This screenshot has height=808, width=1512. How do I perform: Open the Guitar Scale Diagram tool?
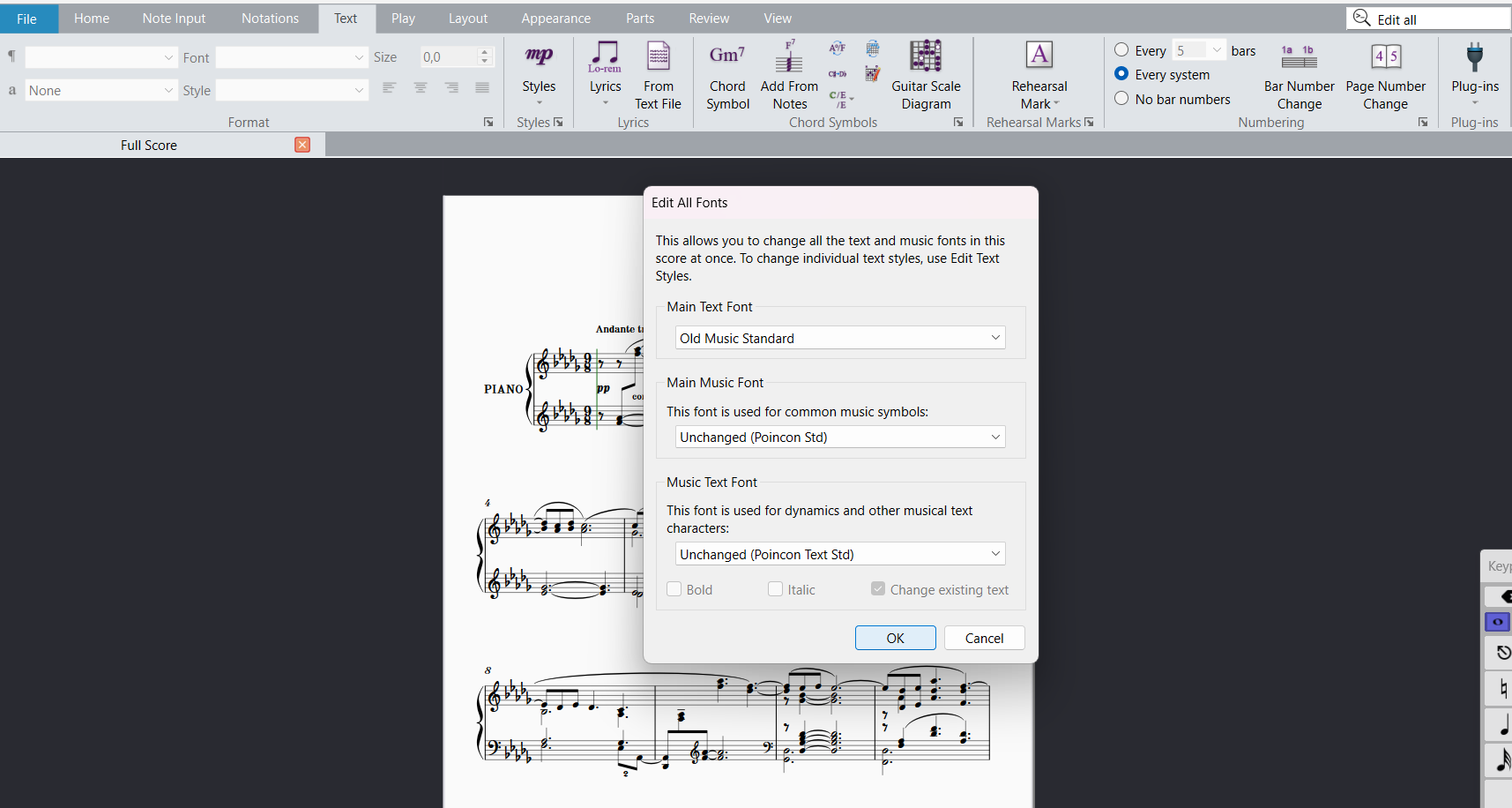(x=926, y=76)
